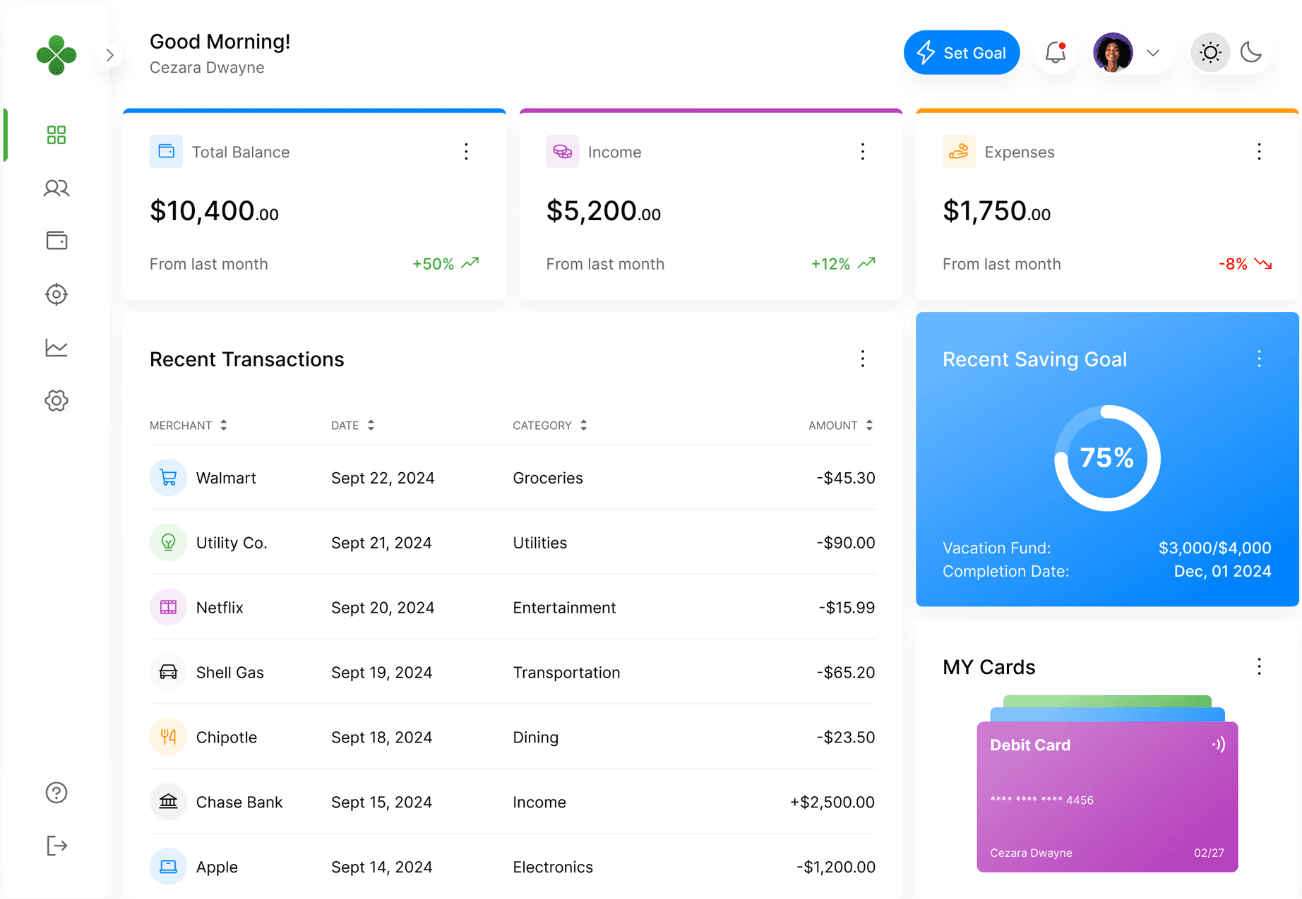This screenshot has height=899, width=1302.
Task: Open the wallet icon in sidebar
Action: (x=56, y=241)
